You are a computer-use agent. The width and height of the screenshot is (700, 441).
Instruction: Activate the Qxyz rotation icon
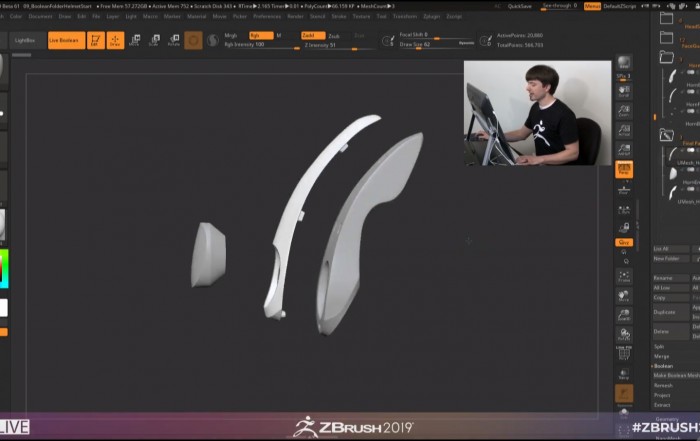[x=624, y=242]
